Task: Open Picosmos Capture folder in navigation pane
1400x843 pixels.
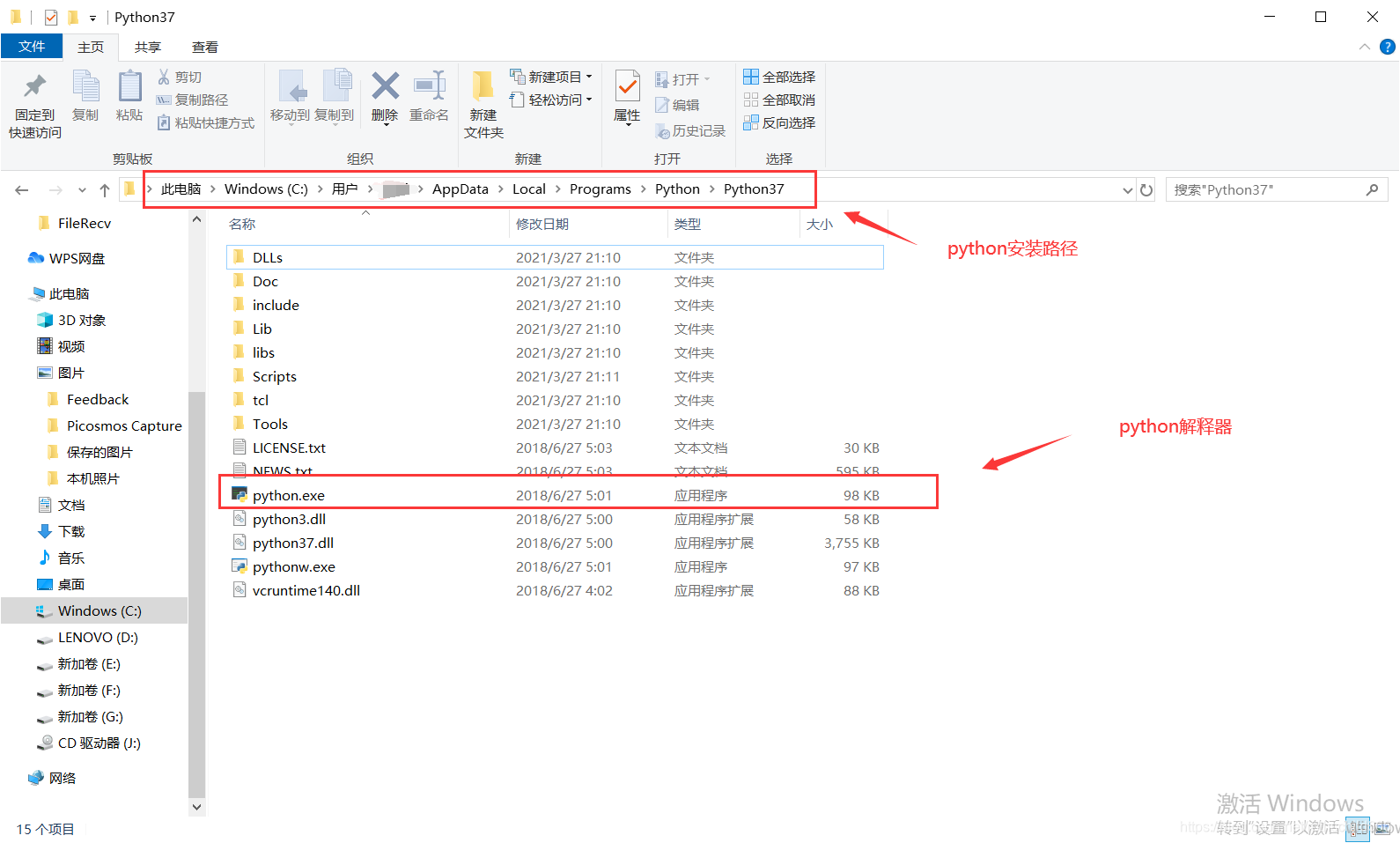Action: click(114, 425)
